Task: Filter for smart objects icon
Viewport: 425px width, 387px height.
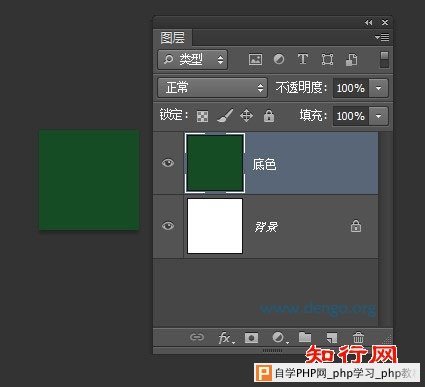Action: pos(351,60)
